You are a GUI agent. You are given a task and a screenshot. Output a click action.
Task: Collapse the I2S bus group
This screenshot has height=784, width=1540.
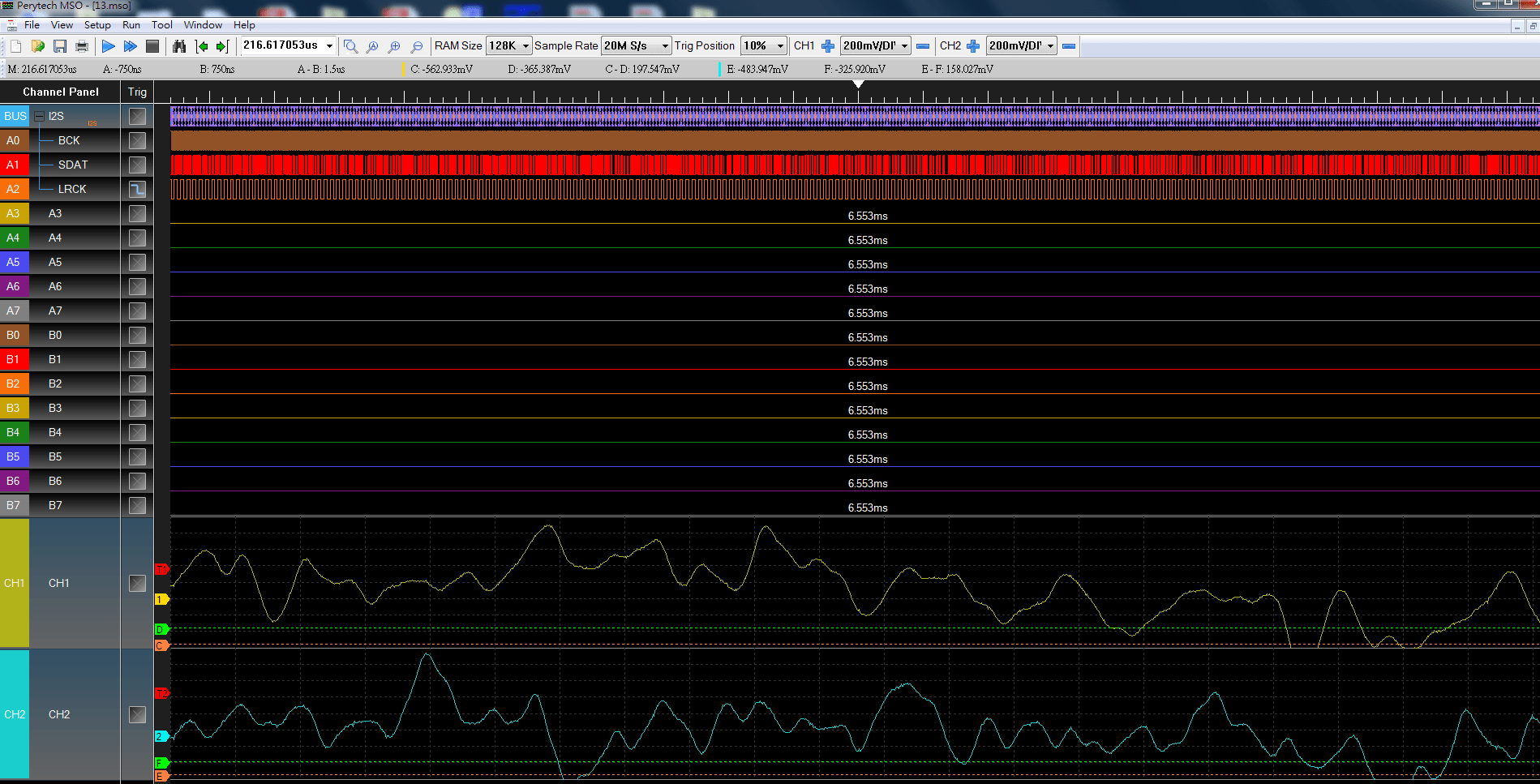(x=39, y=116)
